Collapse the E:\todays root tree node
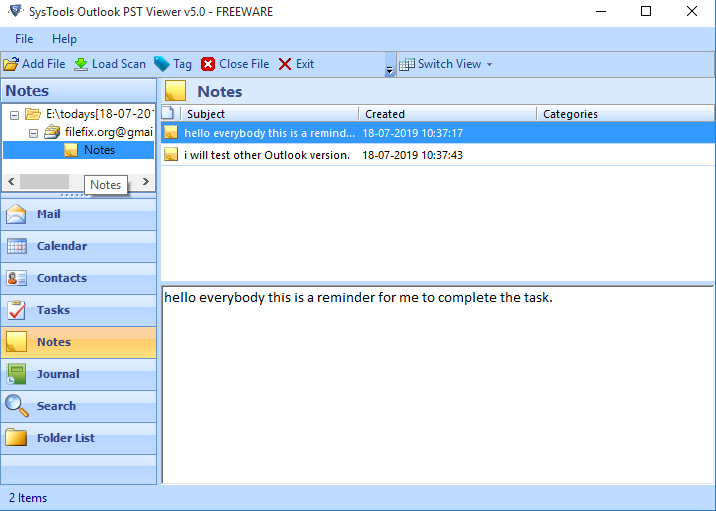Screen dimensions: 716x511 14,115
